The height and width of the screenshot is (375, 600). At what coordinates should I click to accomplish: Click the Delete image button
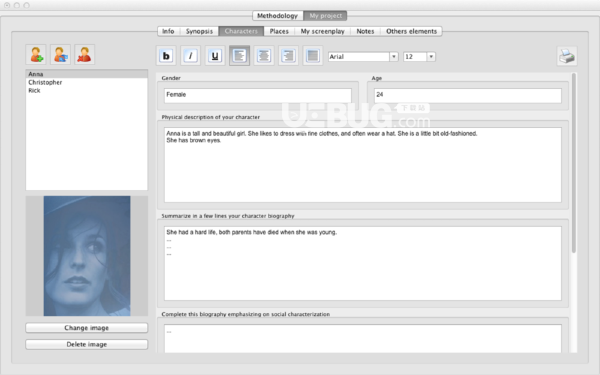(86, 344)
